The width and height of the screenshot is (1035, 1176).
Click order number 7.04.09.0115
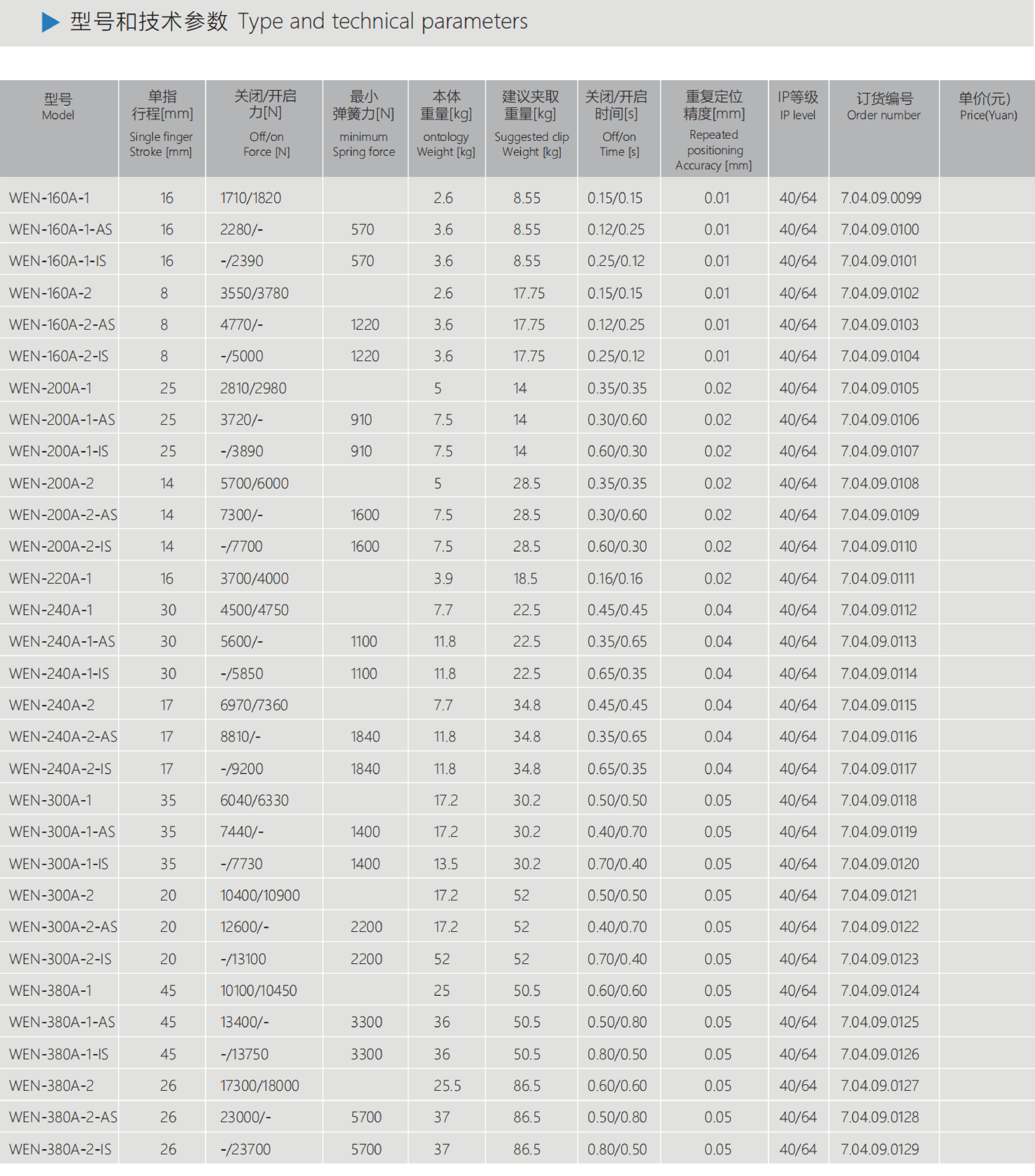click(x=879, y=705)
